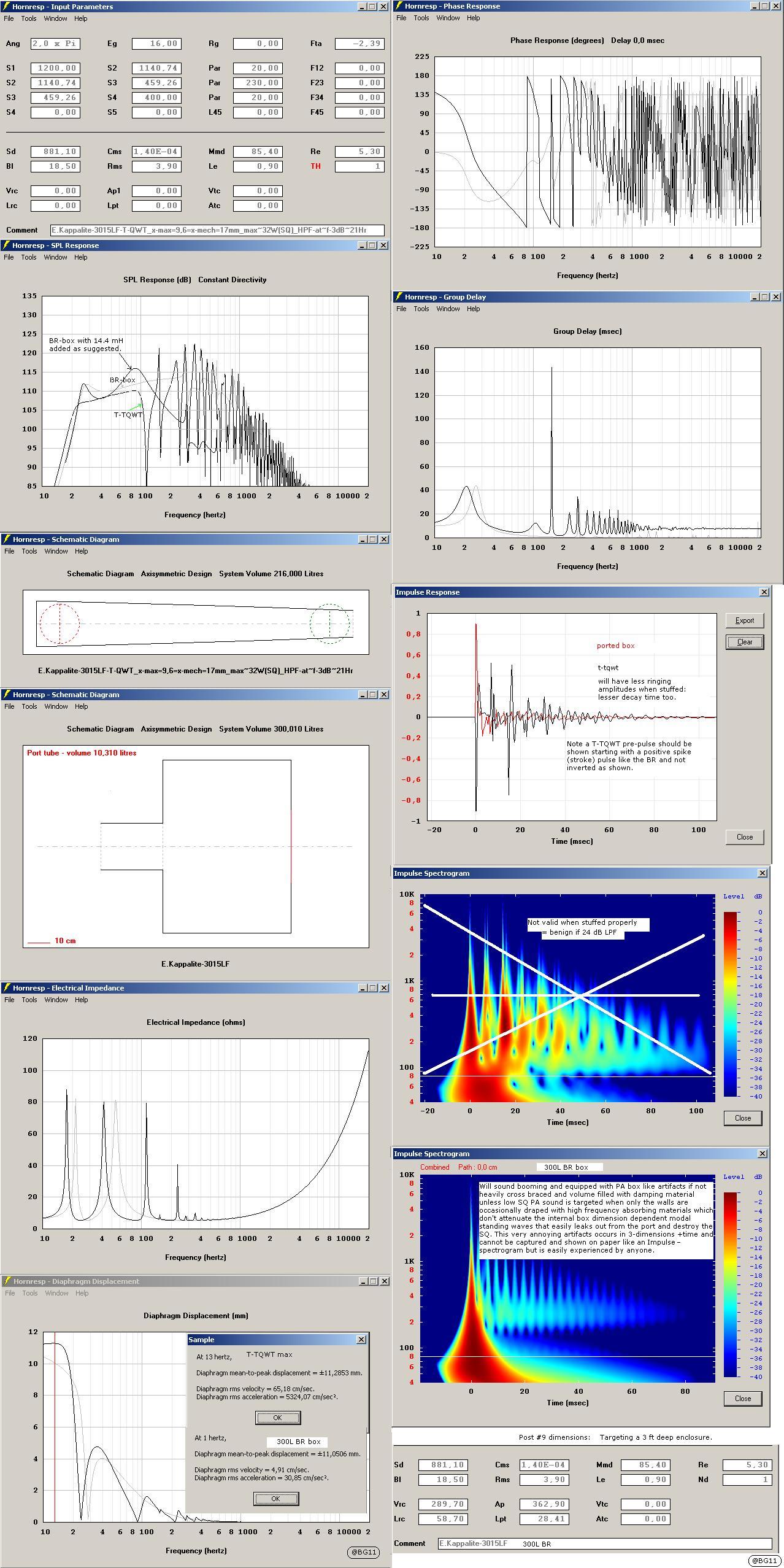Click the green dashed circle in schematic

tap(329, 624)
